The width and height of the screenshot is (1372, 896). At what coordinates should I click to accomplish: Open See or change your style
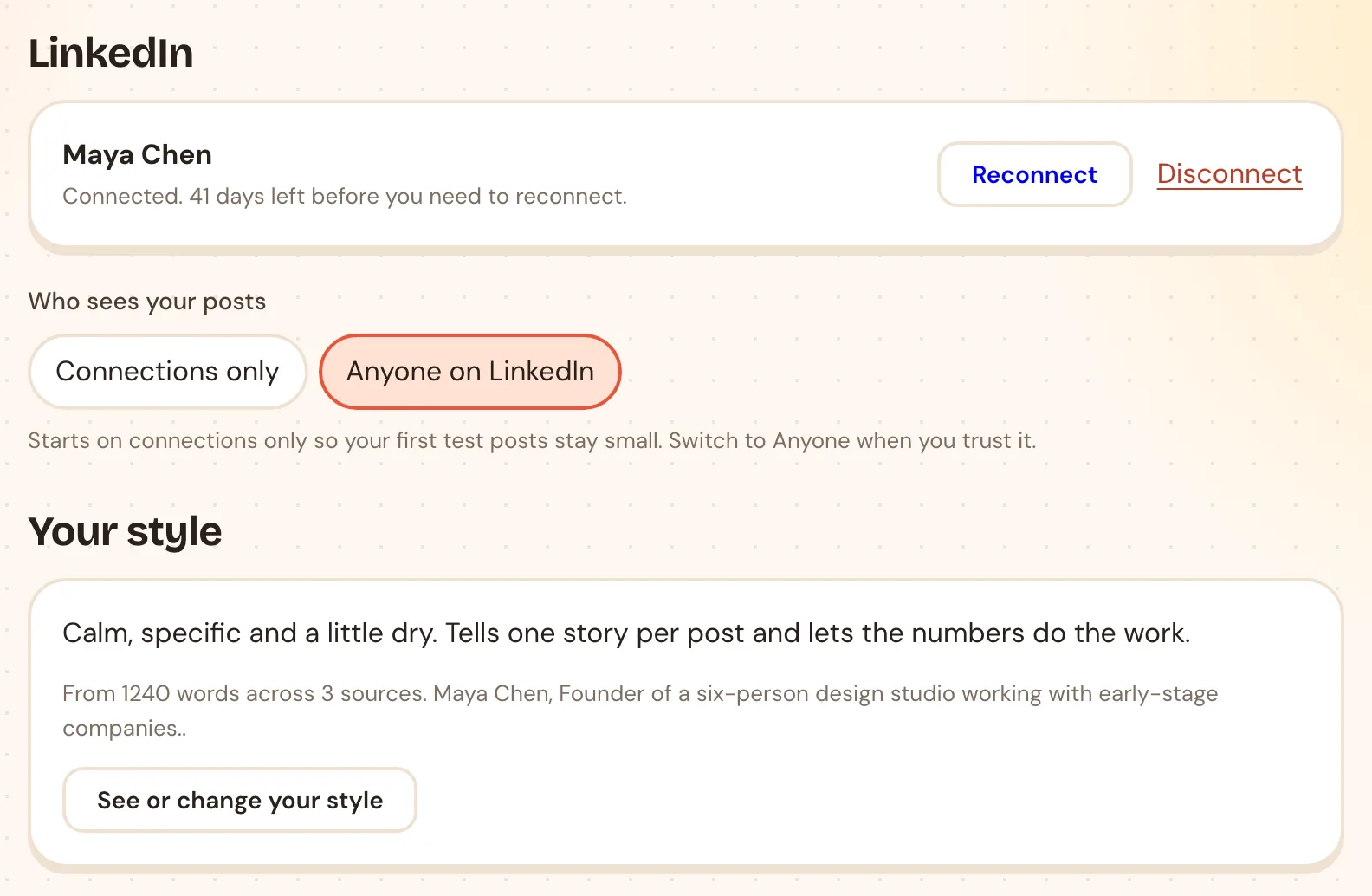pyautogui.click(x=240, y=800)
